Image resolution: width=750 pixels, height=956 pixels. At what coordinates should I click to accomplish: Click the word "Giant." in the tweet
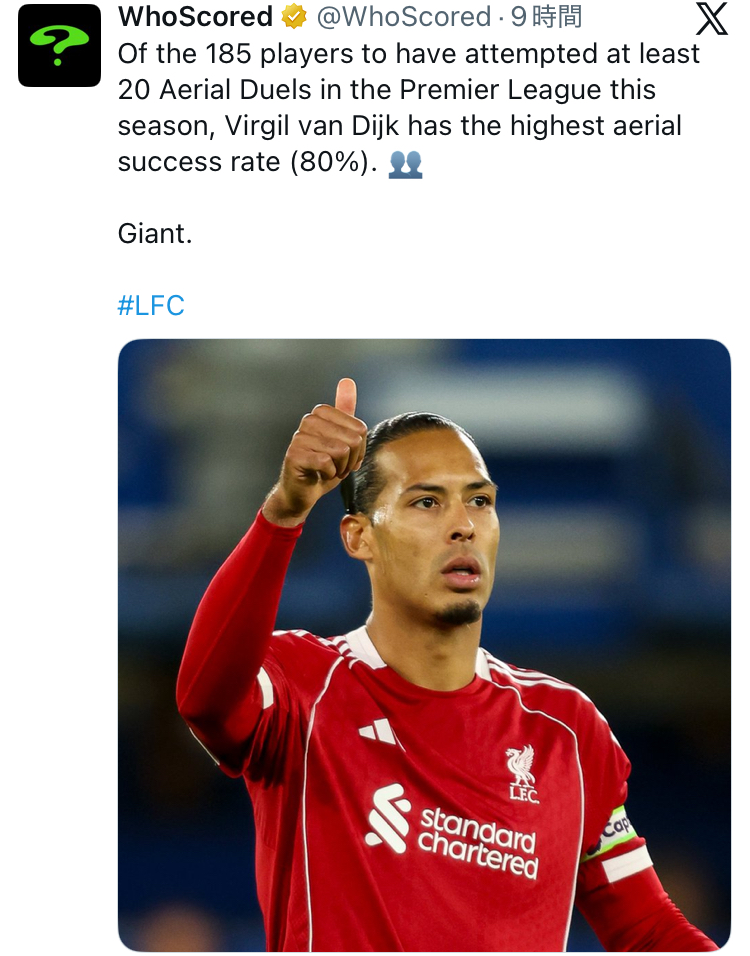(x=154, y=234)
